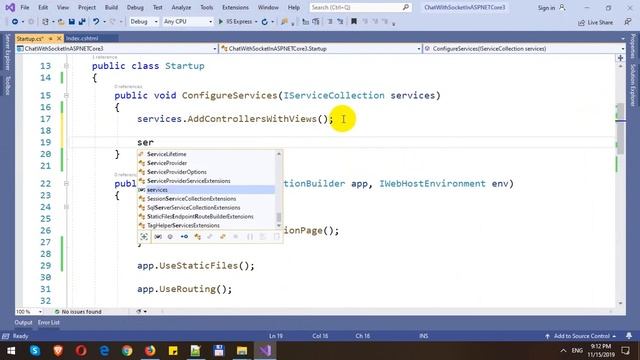Click the Navigate Backward toolbar button
Viewport: 640px width, 360px height.
point(15,22)
